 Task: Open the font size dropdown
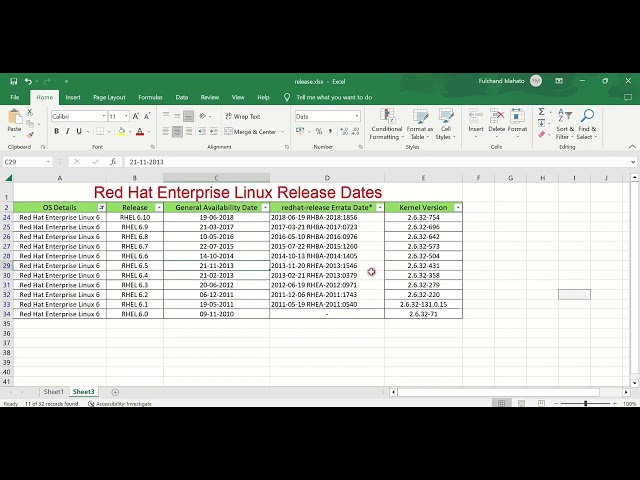(x=126, y=116)
